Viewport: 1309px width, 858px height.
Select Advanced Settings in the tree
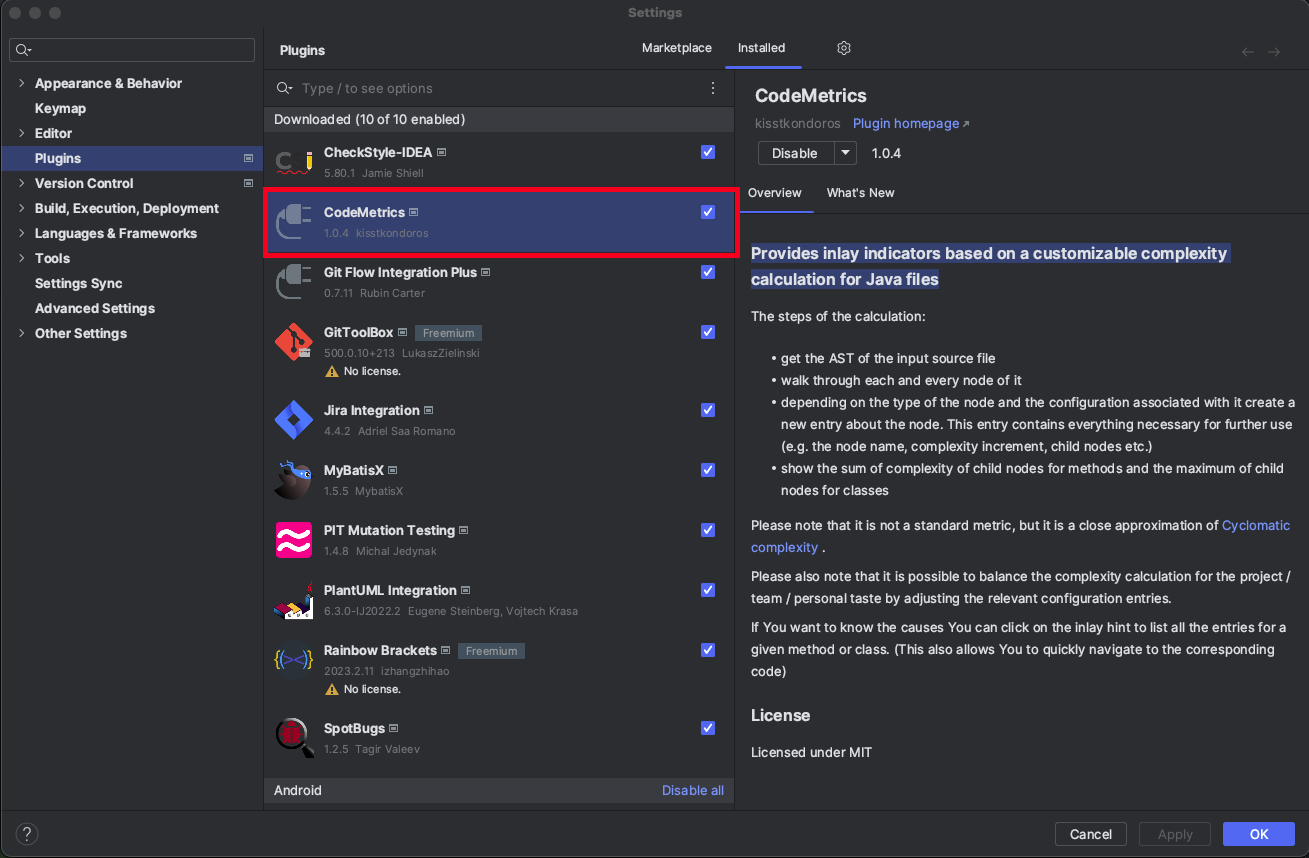[x=95, y=308]
